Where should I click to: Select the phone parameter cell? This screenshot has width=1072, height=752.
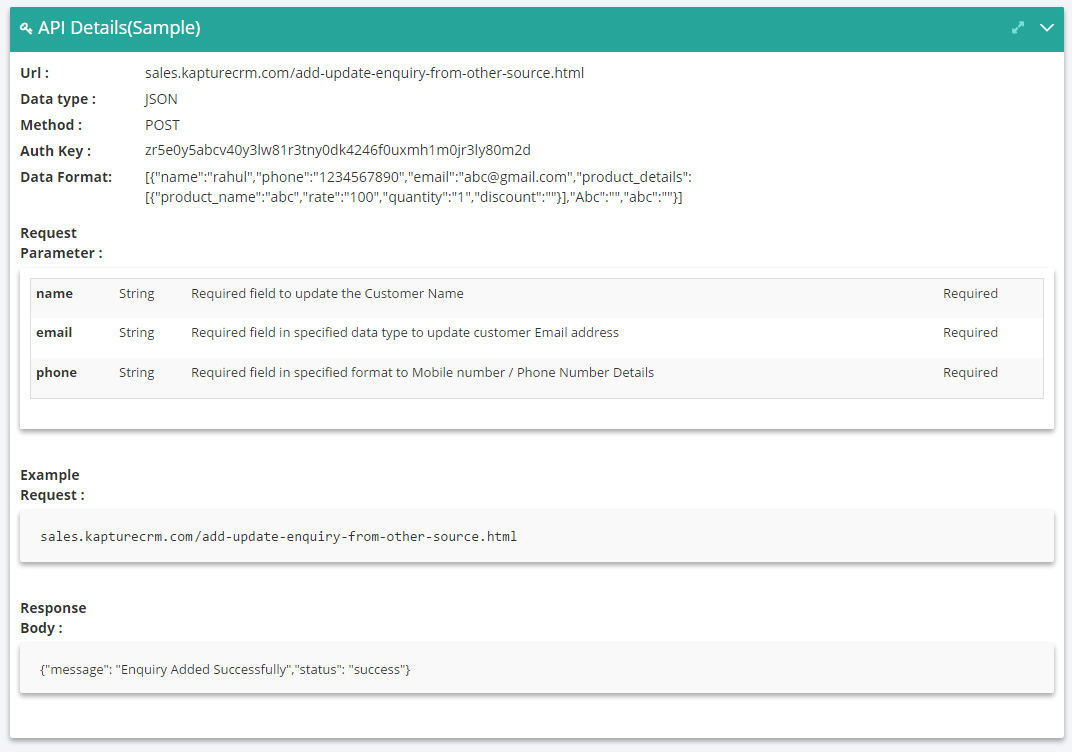(x=57, y=373)
